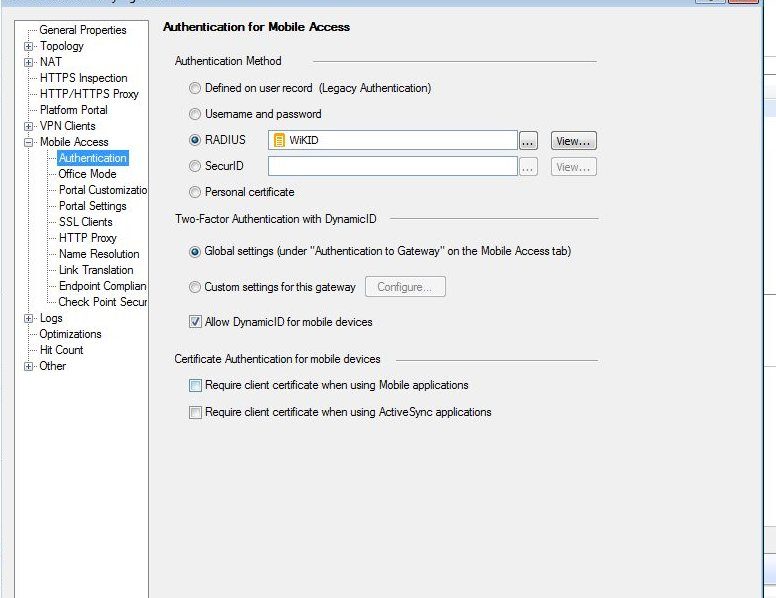
Task: Select the SecurID authentication method
Action: [195, 166]
